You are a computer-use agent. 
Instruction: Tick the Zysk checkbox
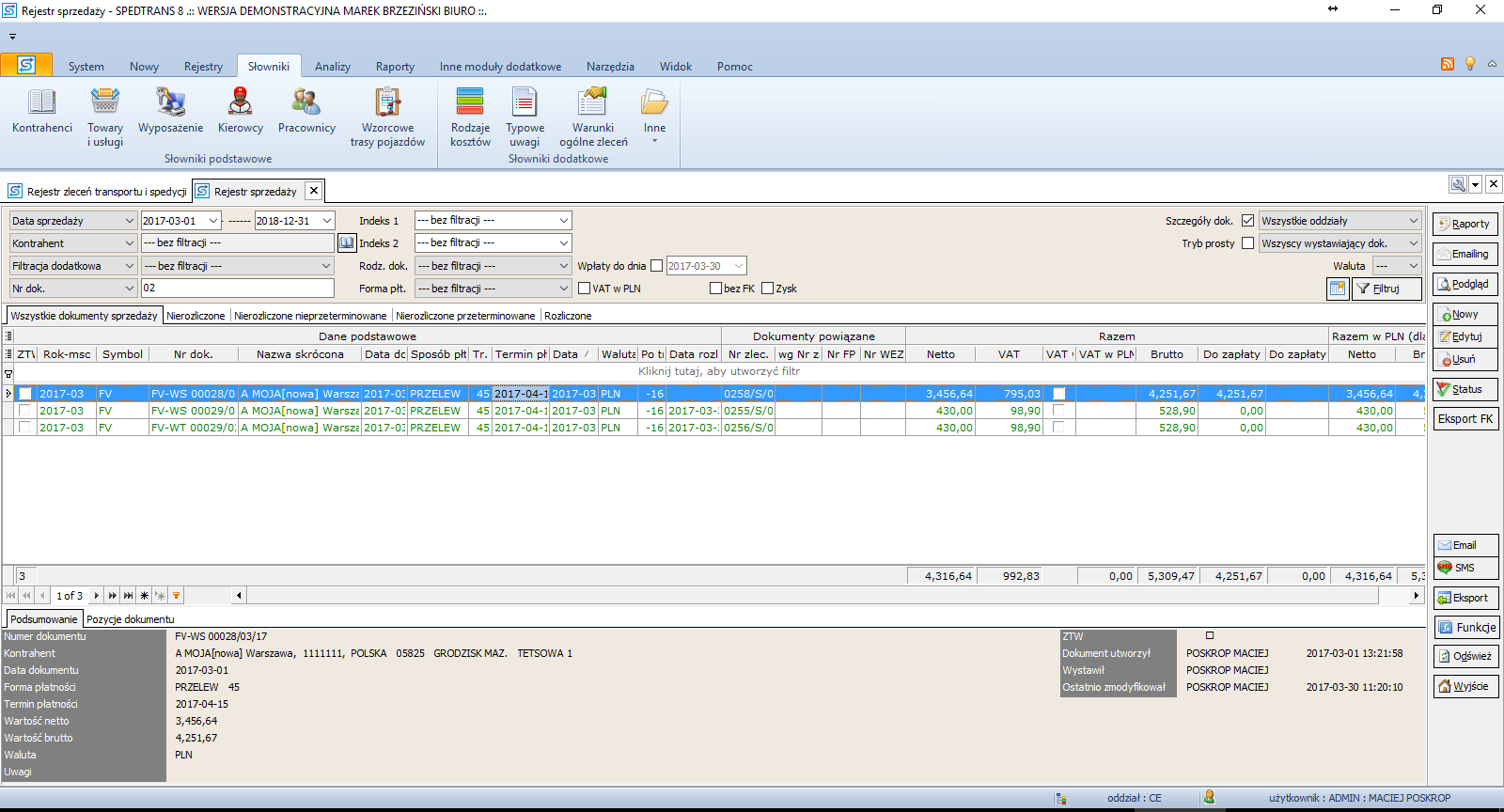767,289
